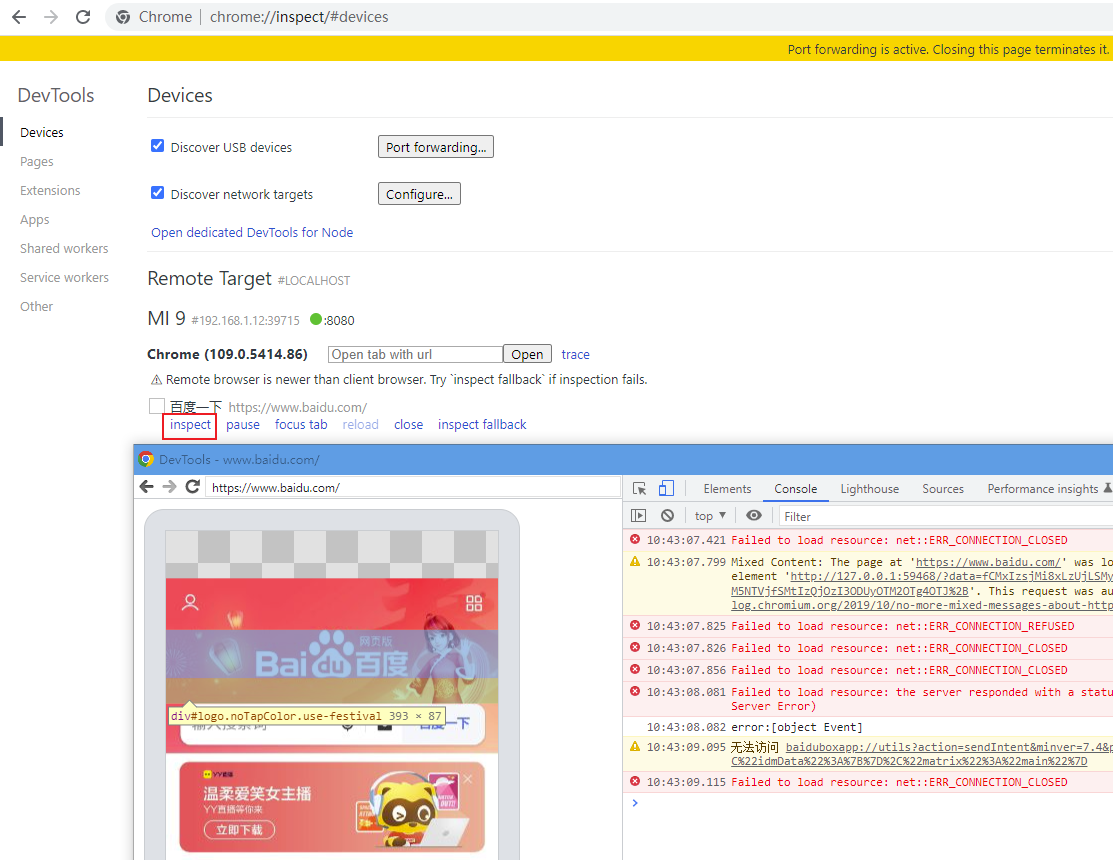The height and width of the screenshot is (860, 1113).
Task: Click the Open tab with url field
Action: pyautogui.click(x=415, y=354)
